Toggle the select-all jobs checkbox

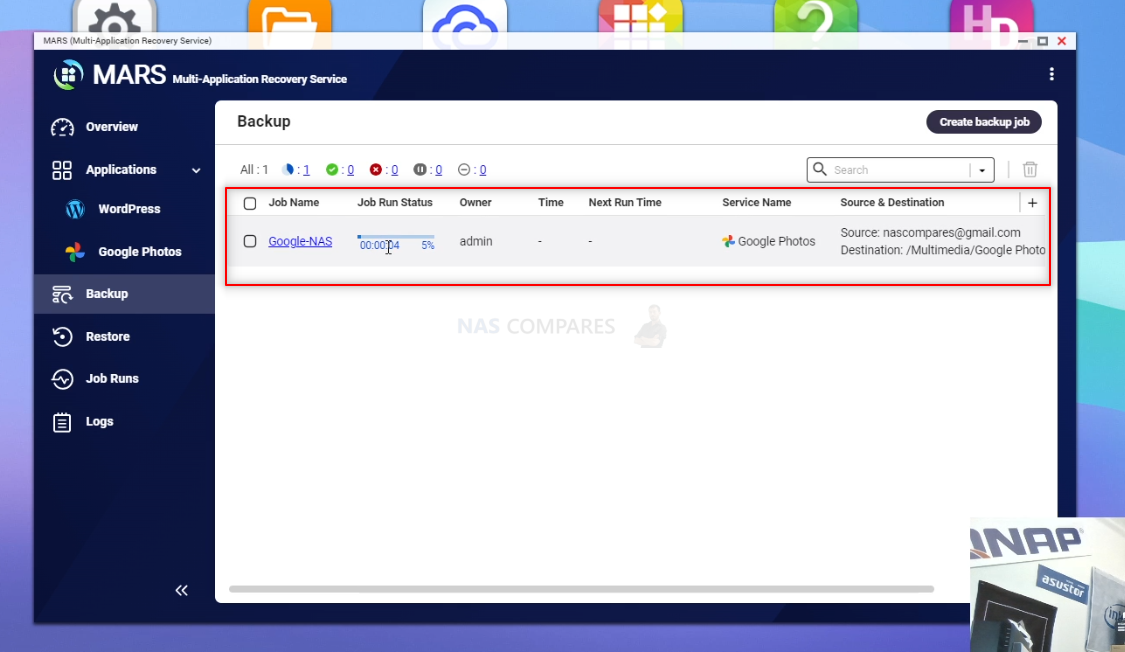(x=250, y=204)
